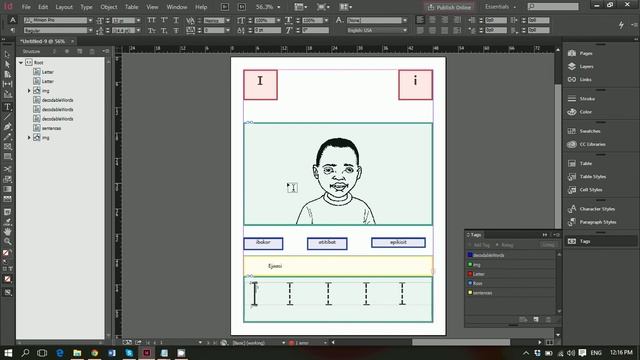Open the Pages panel
This screenshot has height=360, width=640.
581,53
